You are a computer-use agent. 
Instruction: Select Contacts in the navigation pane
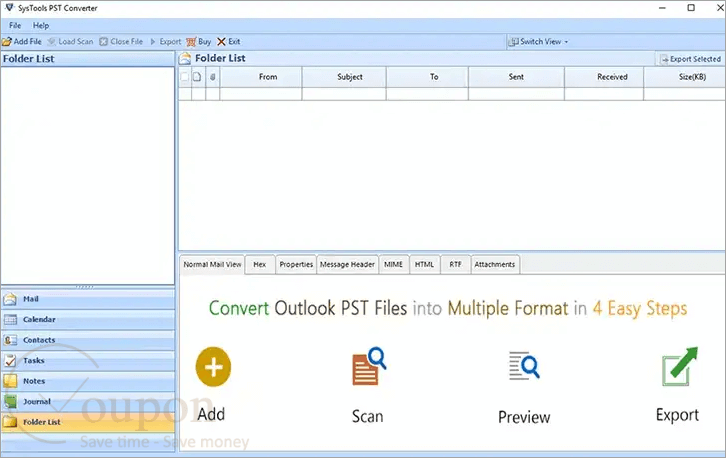(88, 340)
